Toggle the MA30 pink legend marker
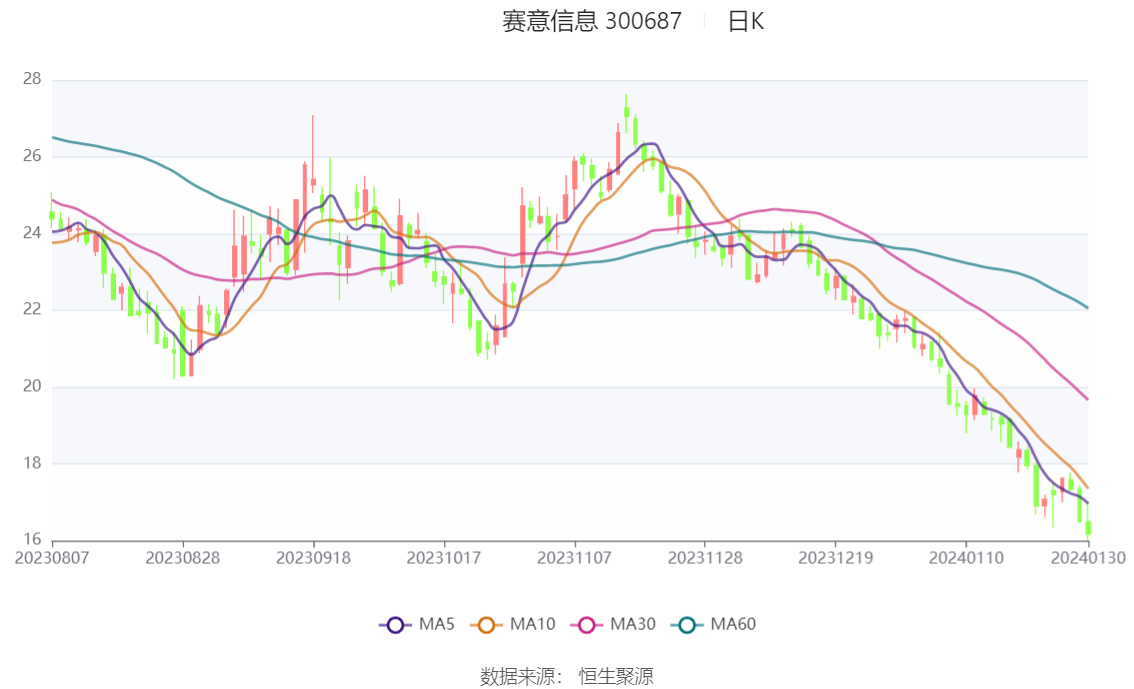The height and width of the screenshot is (689, 1134). pos(587,625)
